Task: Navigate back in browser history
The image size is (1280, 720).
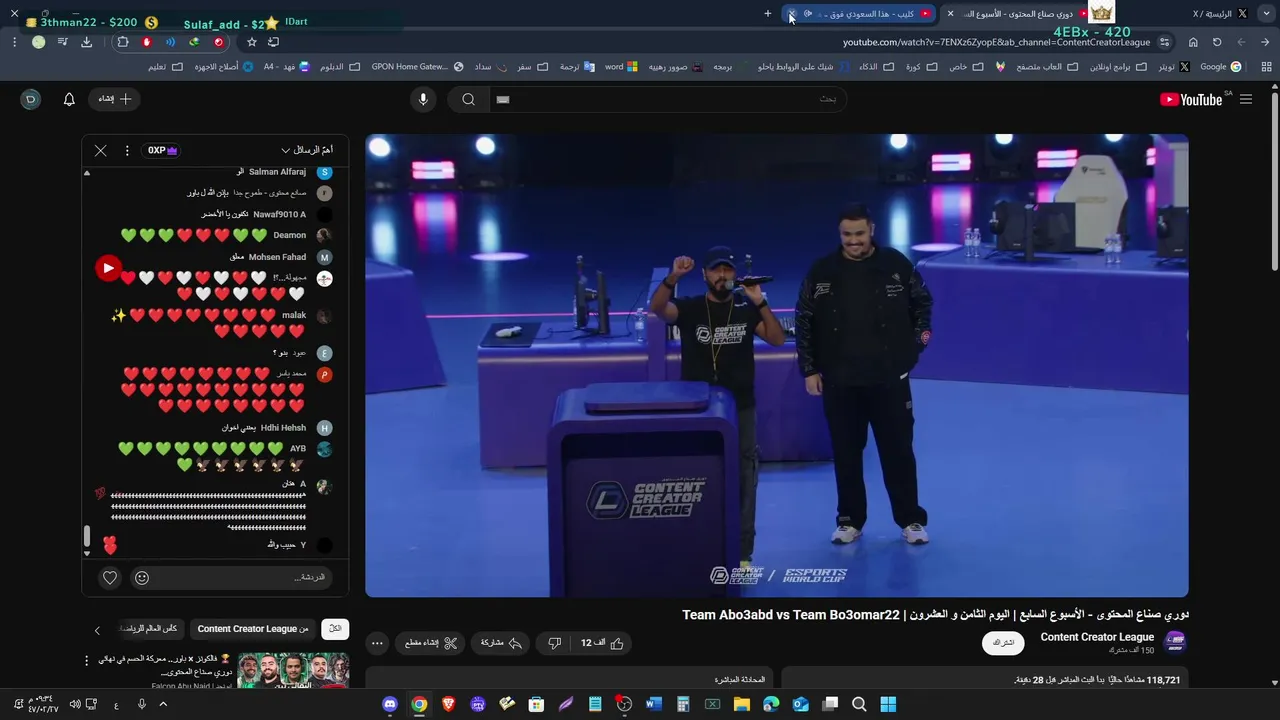Action: click(x=1265, y=42)
